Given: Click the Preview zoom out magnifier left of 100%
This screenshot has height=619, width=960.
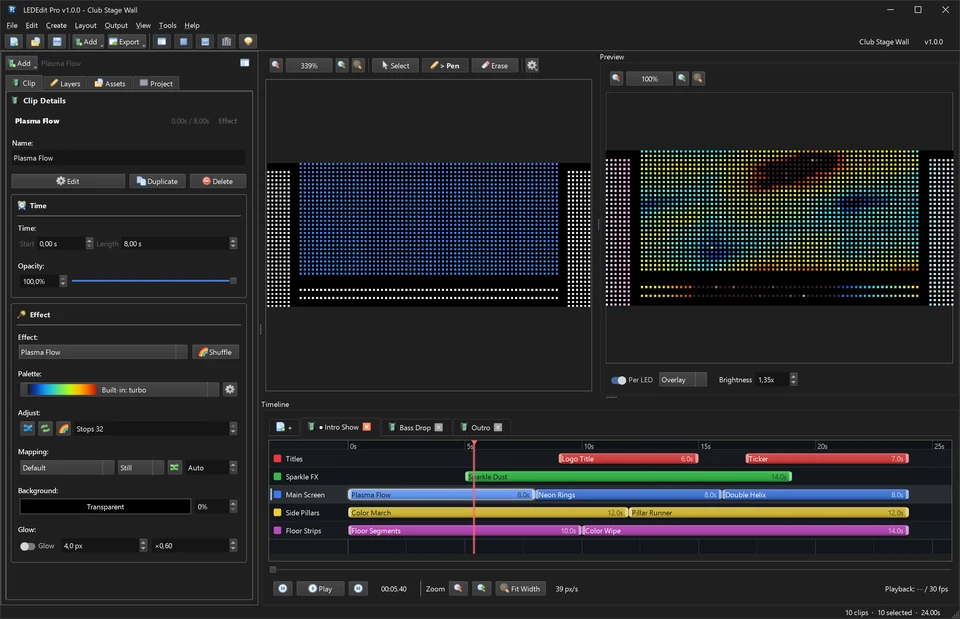Looking at the screenshot, I should coord(617,78).
